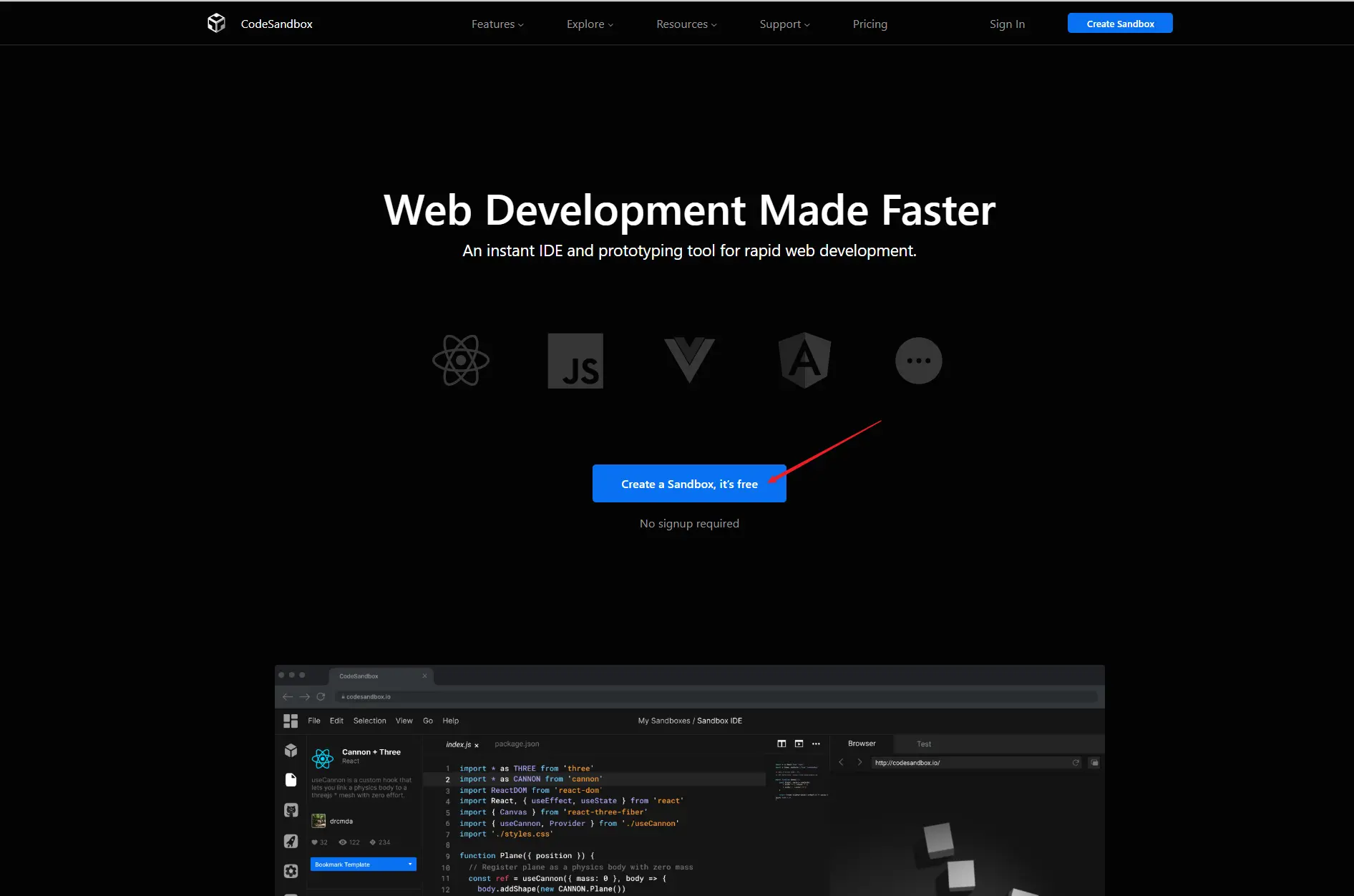Open the File menu in IDE preview
This screenshot has height=896, width=1354.
pos(314,721)
